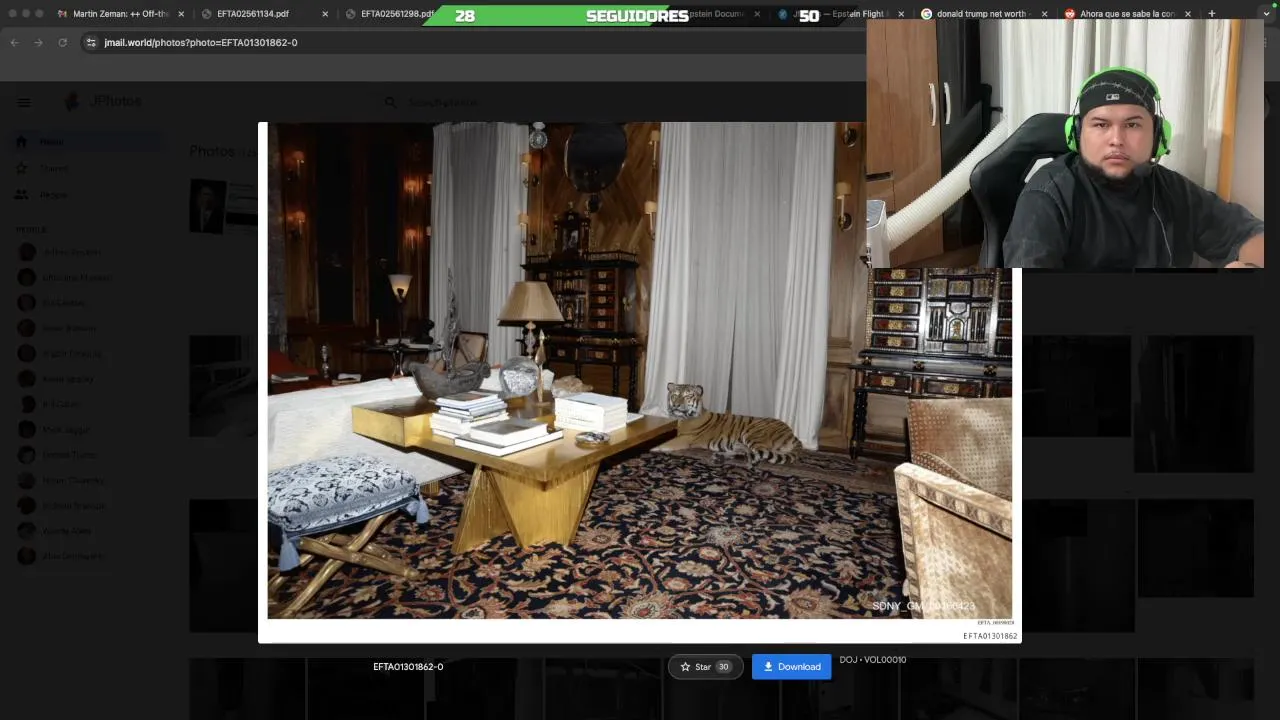Switch to the Martin Zeman Gmail tab
This screenshot has width=1280, height=720.
click(121, 14)
